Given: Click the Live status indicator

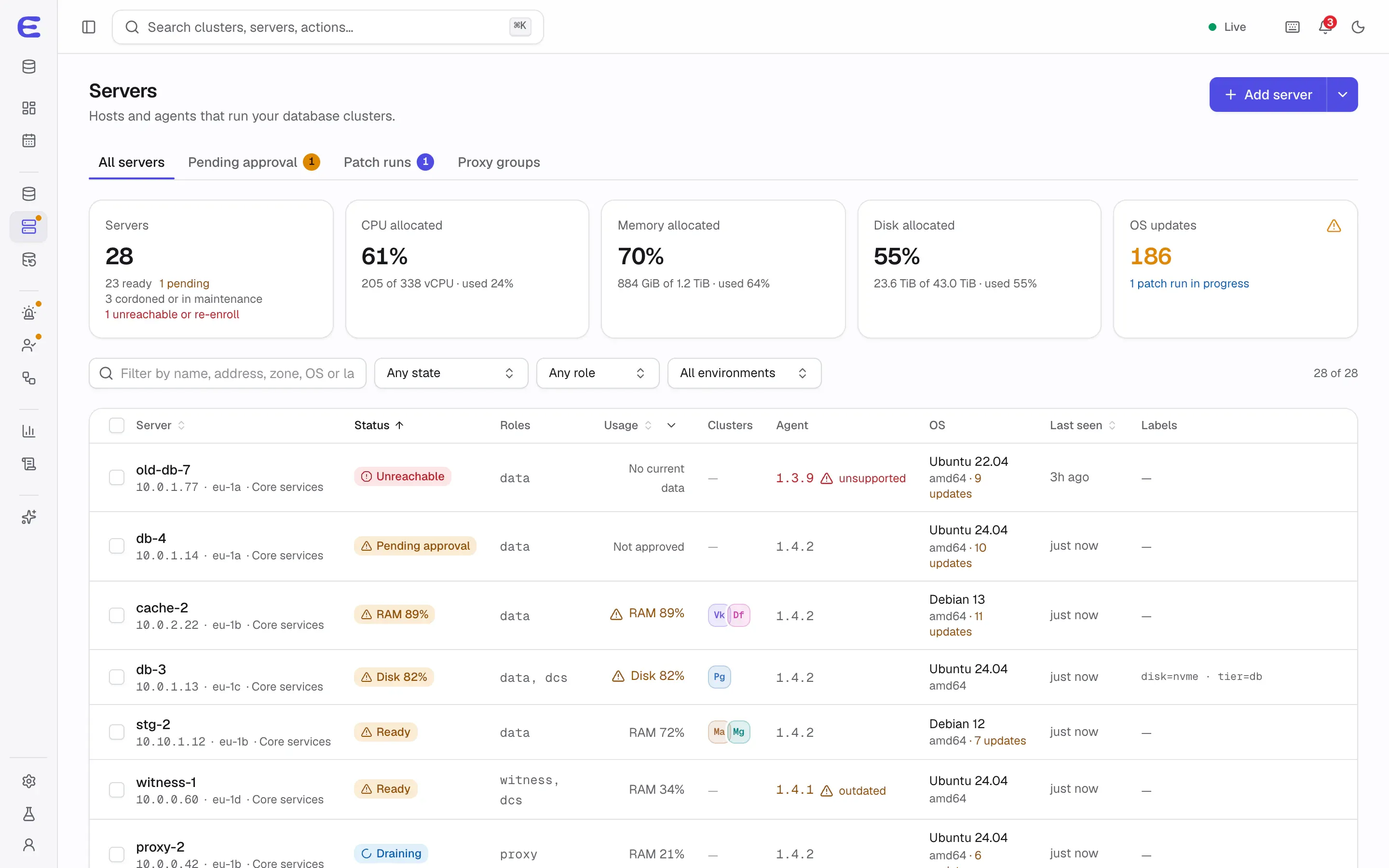Looking at the screenshot, I should point(1227,27).
